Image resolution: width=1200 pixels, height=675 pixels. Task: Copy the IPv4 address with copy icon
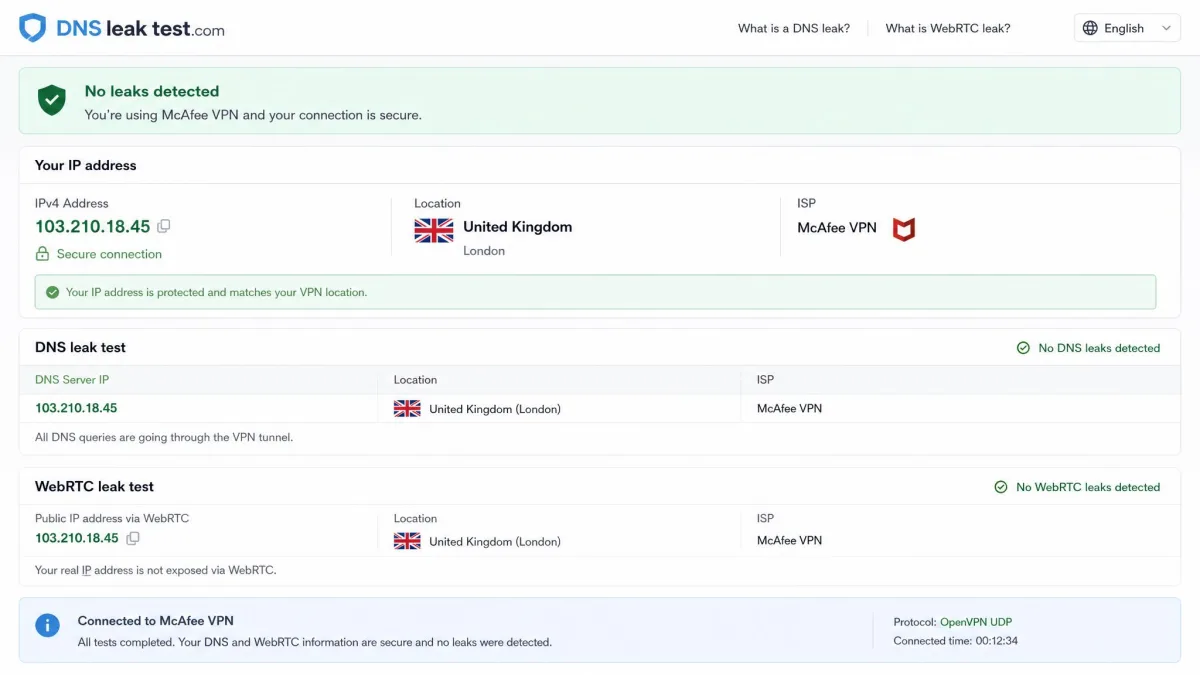tap(164, 226)
